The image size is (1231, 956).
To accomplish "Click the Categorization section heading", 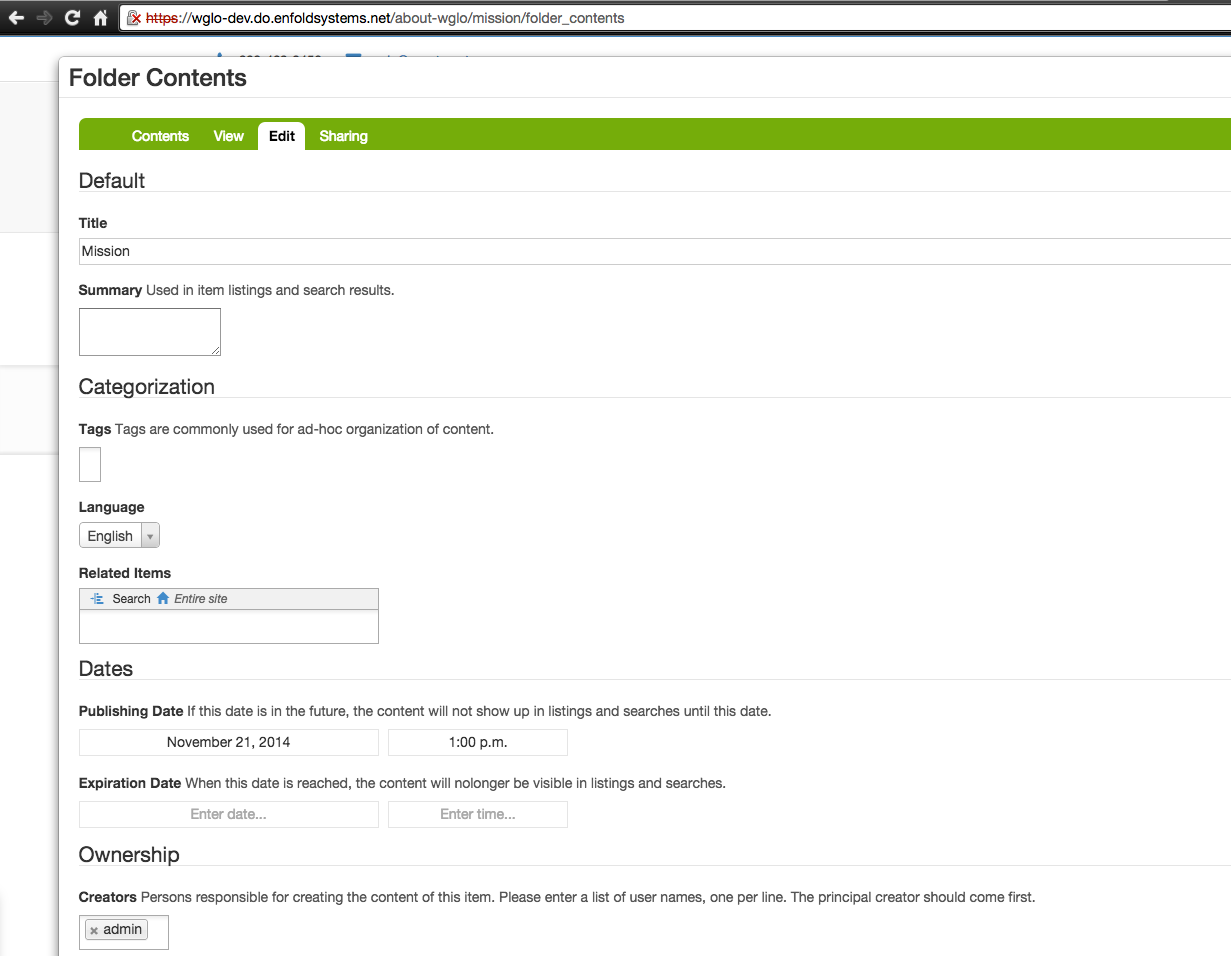I will click(147, 387).
